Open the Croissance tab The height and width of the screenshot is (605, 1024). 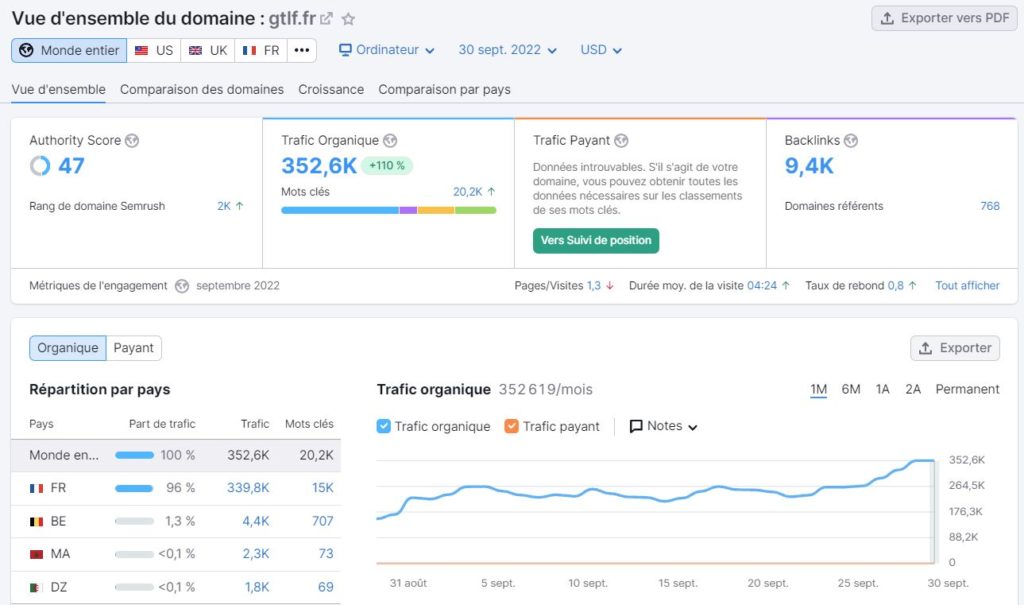click(x=331, y=90)
